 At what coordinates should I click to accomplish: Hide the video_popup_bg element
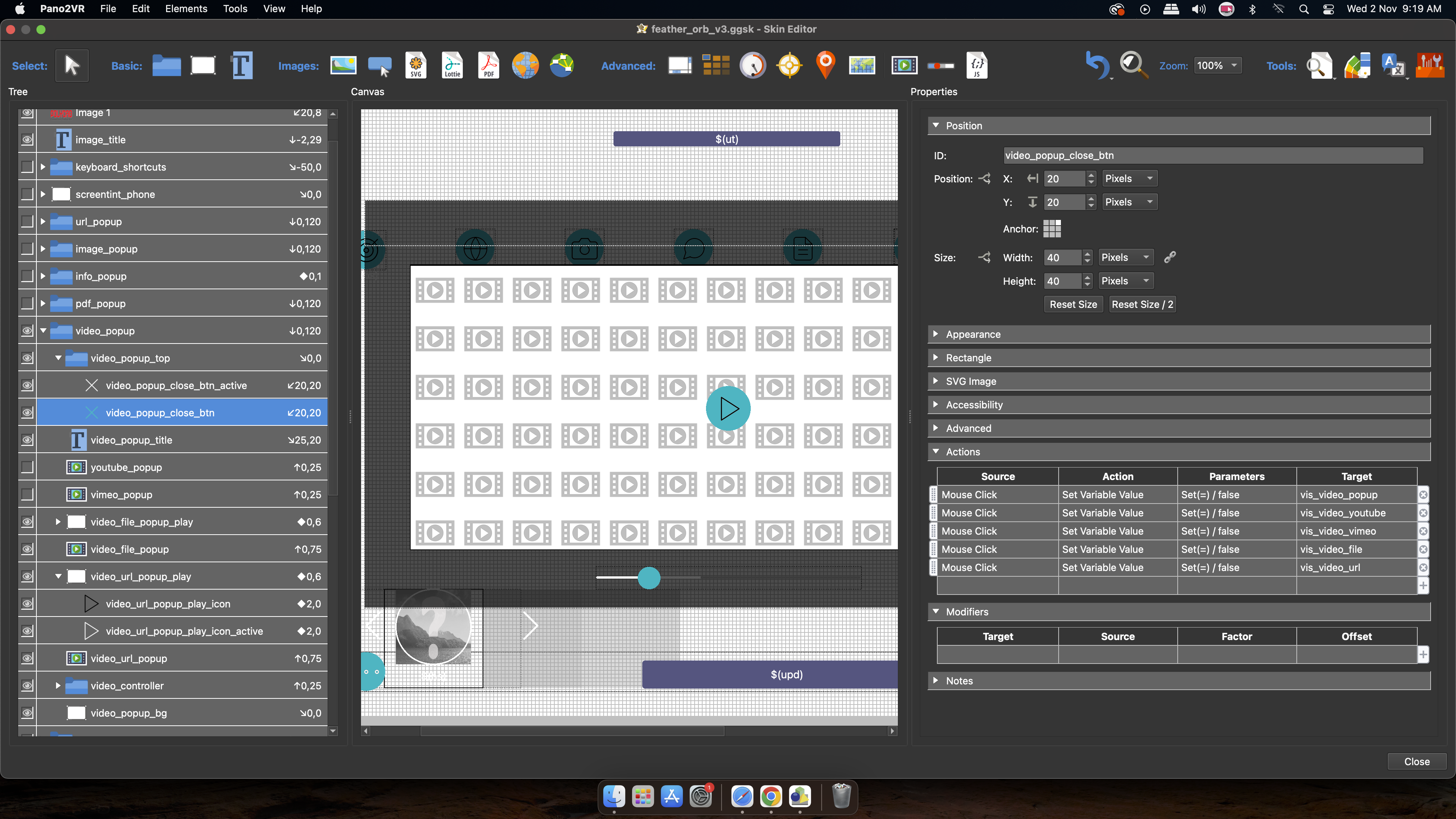click(27, 713)
